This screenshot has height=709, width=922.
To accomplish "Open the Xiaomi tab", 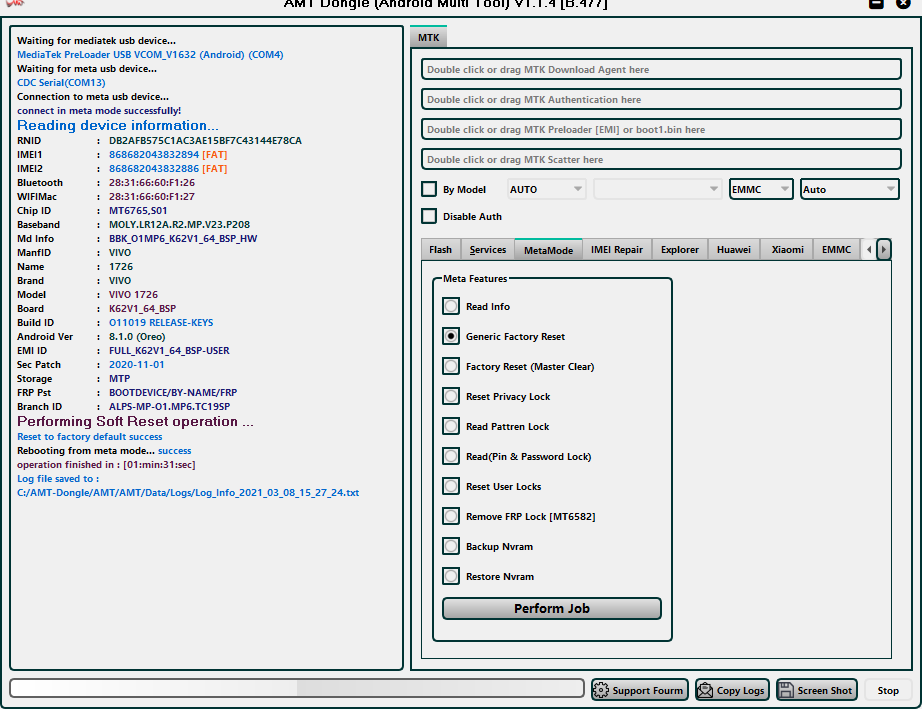I will (787, 250).
